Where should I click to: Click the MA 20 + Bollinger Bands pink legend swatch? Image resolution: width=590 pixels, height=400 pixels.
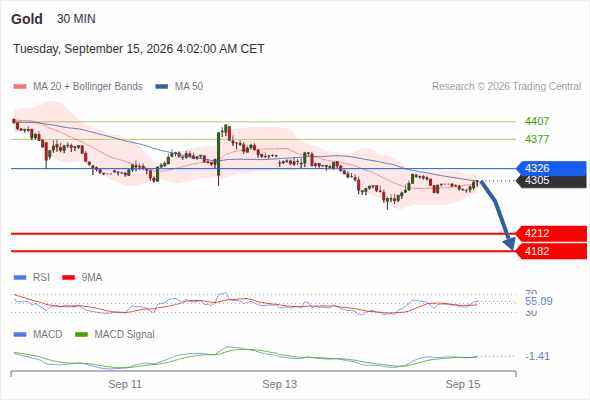point(20,87)
